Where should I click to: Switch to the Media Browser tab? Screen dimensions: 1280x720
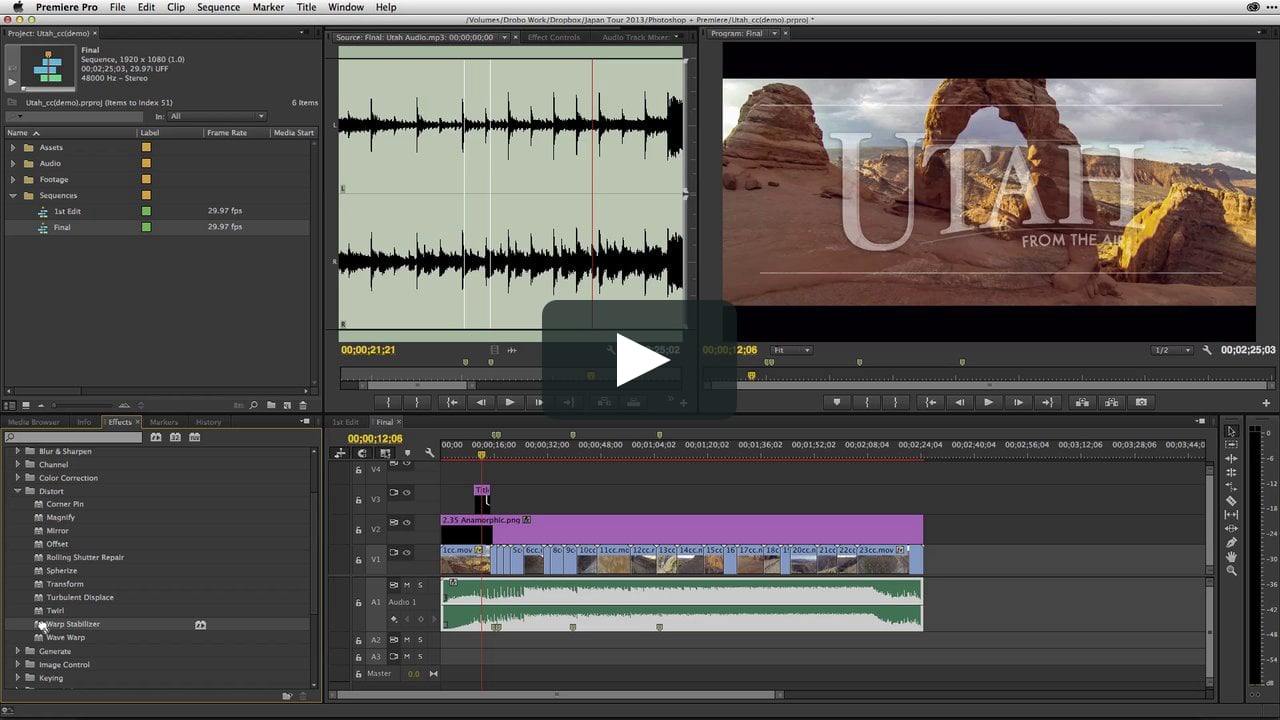34,422
